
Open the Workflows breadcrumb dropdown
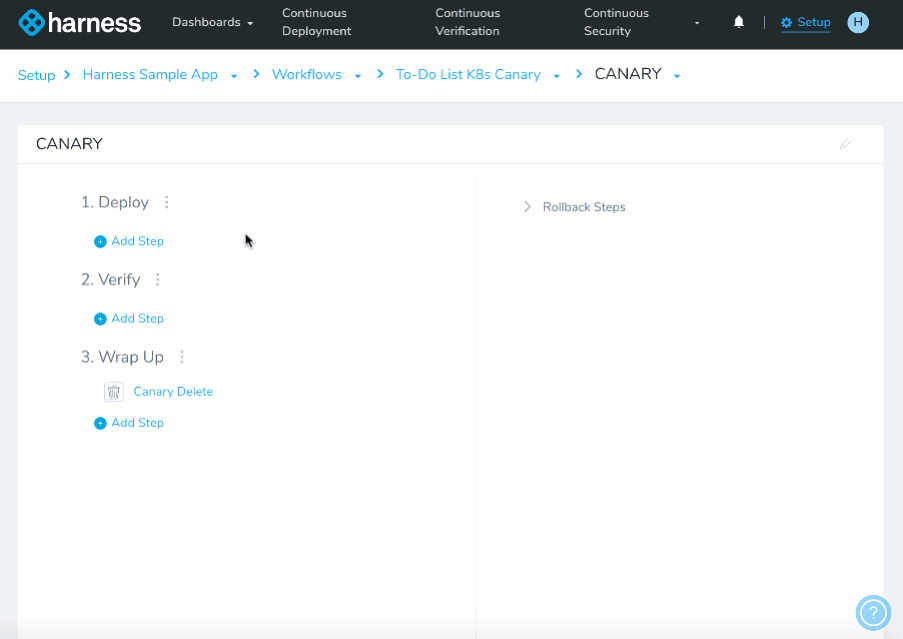[x=358, y=76]
